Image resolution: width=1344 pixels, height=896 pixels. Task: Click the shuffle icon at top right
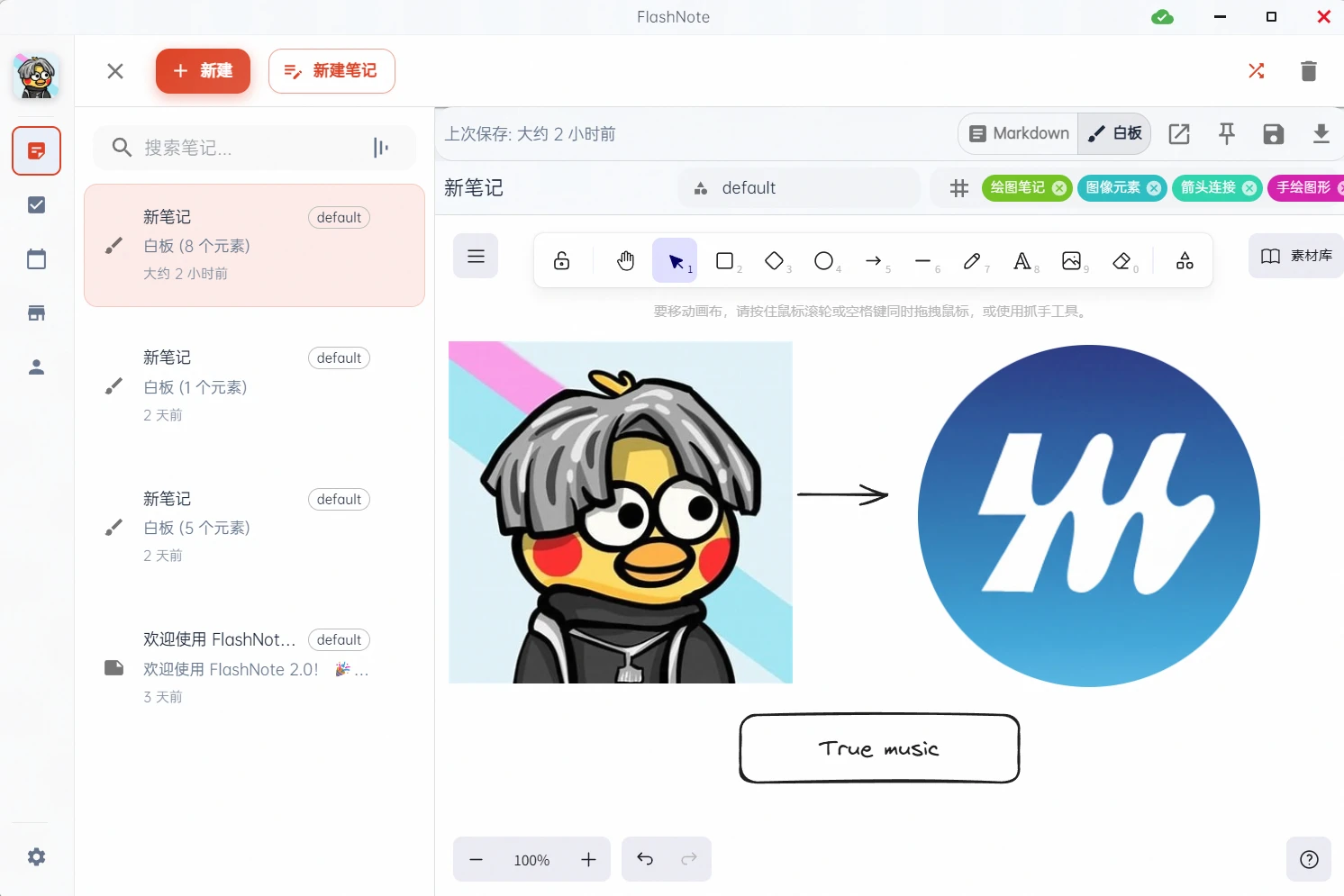click(1256, 71)
